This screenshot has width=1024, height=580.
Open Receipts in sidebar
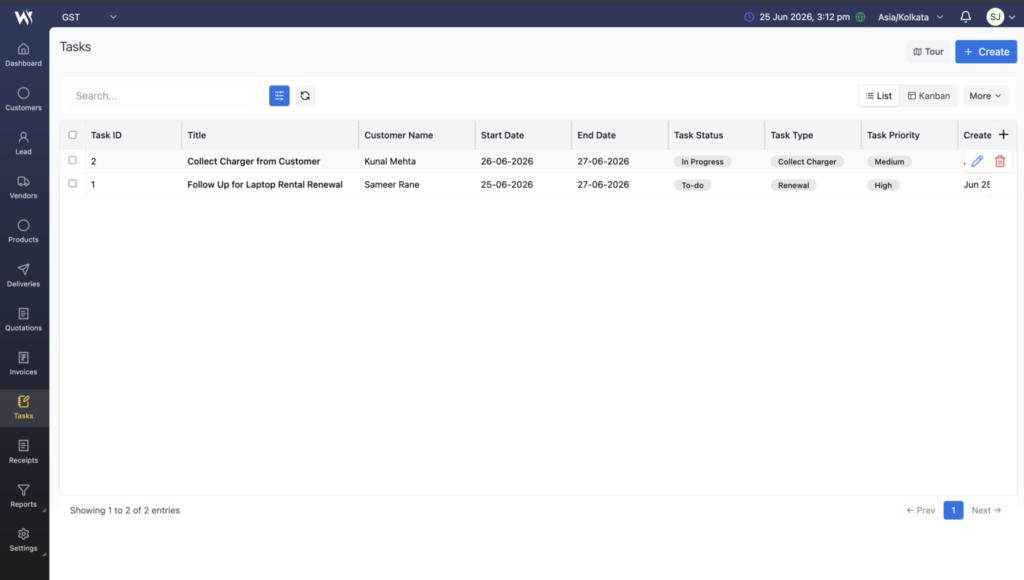[24, 452]
